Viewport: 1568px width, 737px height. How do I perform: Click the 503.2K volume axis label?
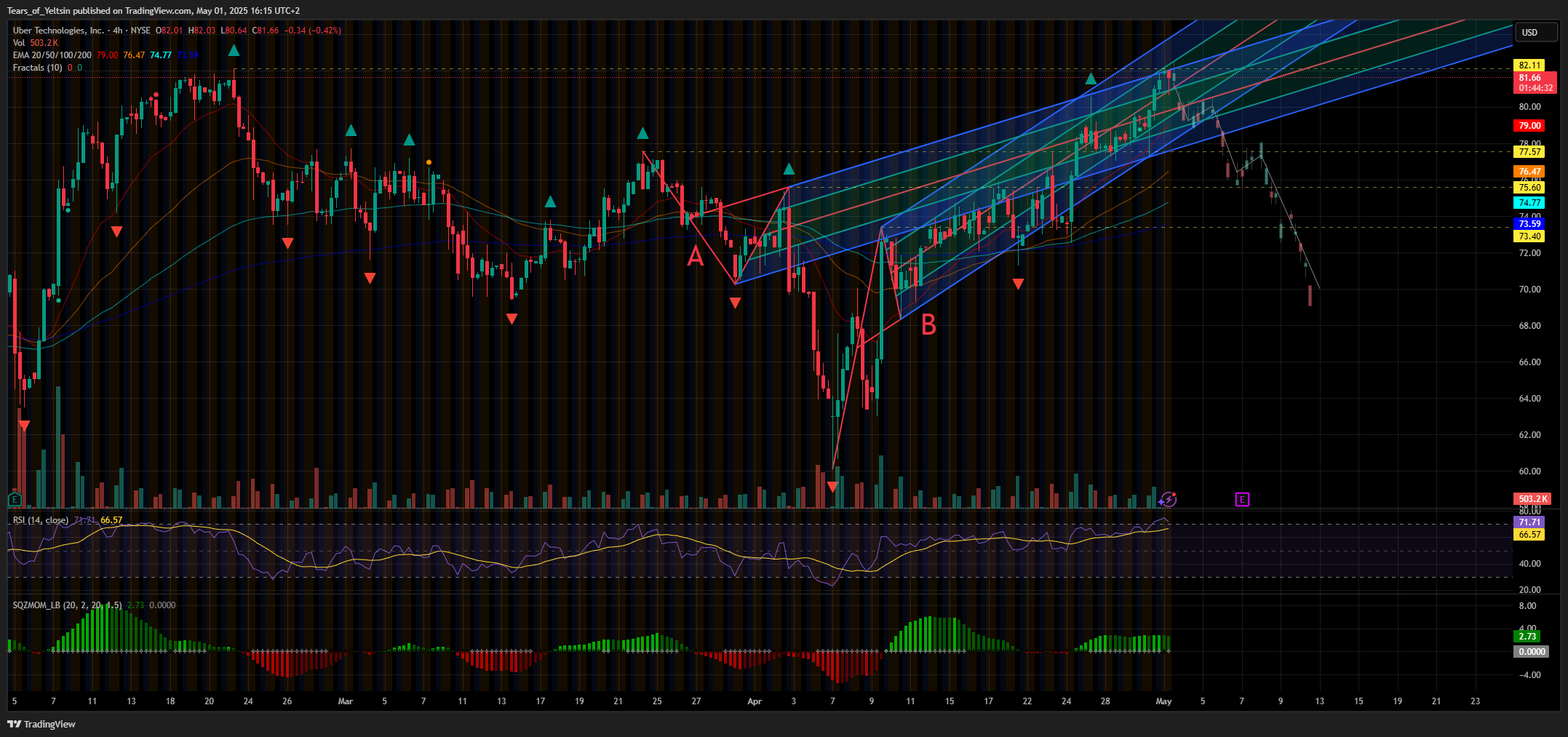[x=1532, y=499]
